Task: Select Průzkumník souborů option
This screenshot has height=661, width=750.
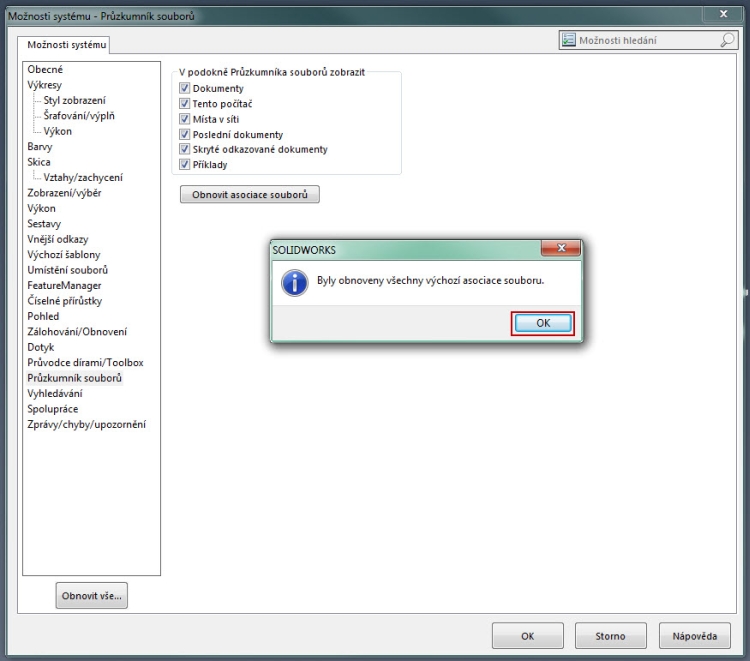Action: coord(75,378)
